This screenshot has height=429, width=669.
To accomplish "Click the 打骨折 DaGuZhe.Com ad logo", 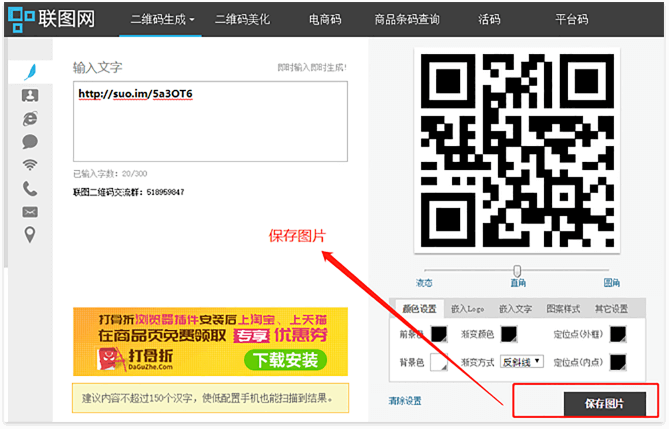I will (x=135, y=359).
